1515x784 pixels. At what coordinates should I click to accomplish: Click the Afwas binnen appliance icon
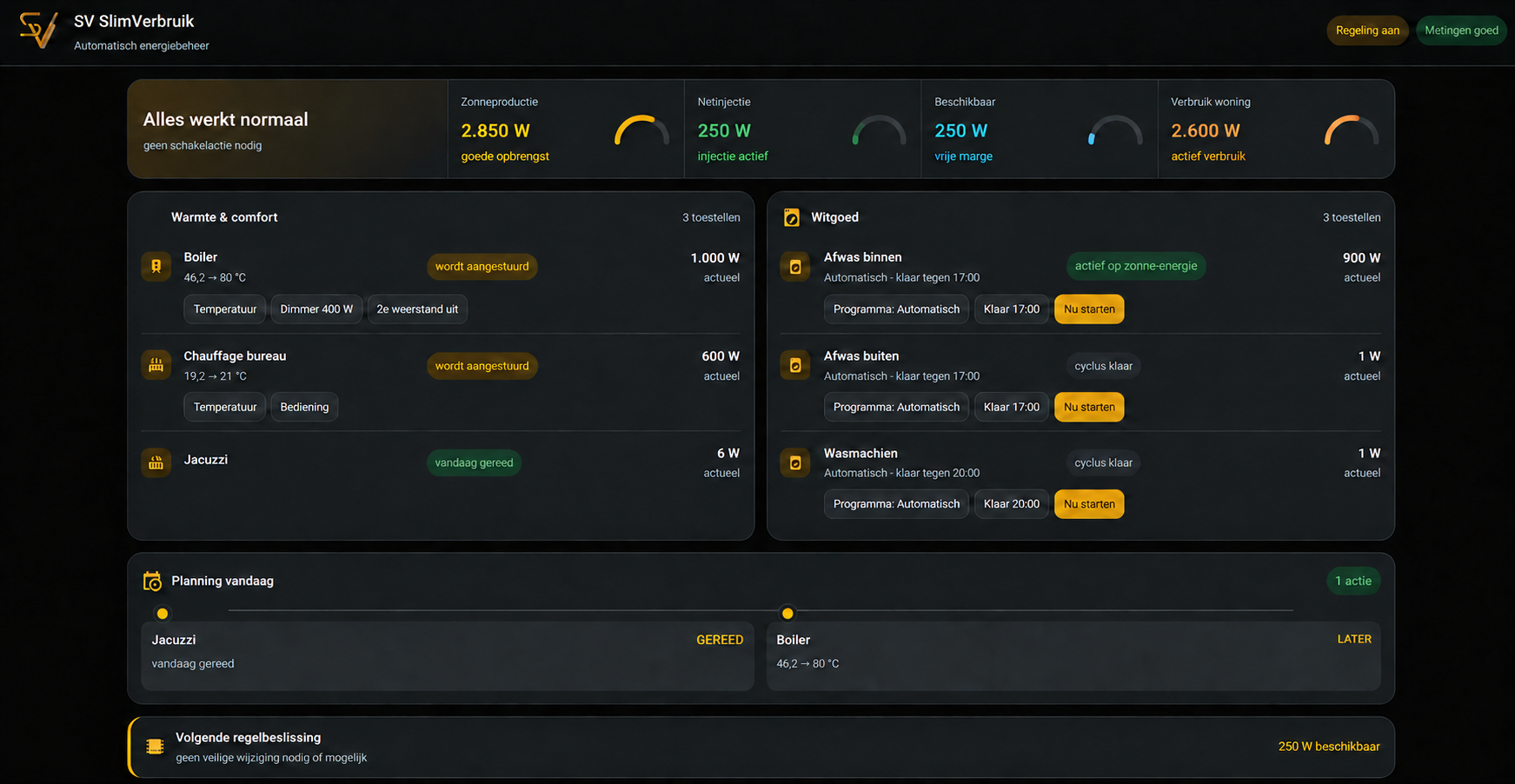pos(795,267)
